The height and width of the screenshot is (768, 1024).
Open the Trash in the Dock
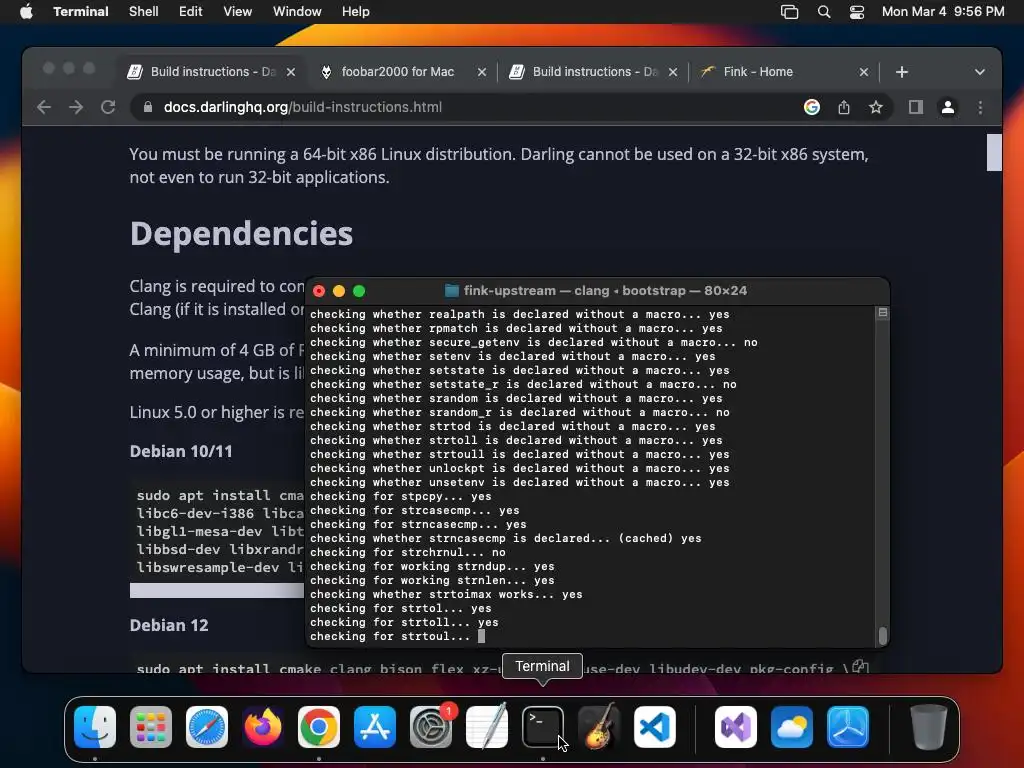[x=928, y=726]
